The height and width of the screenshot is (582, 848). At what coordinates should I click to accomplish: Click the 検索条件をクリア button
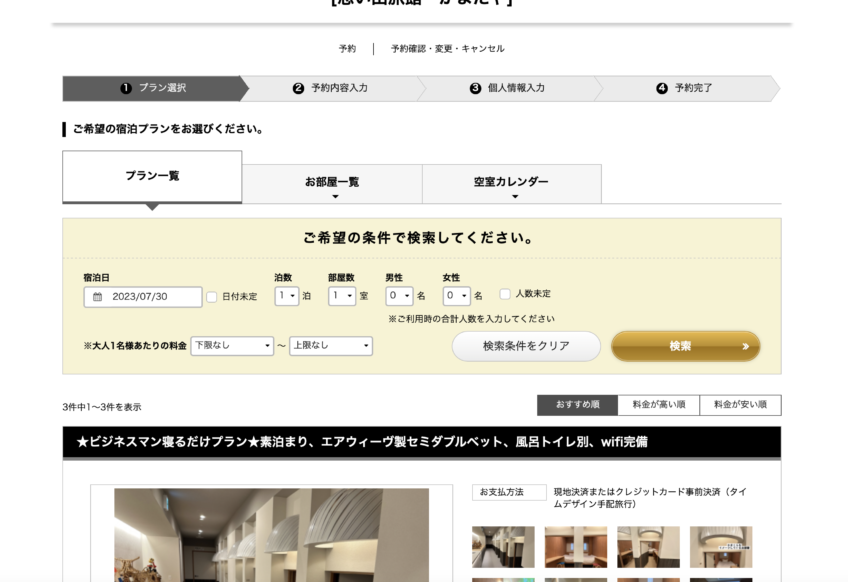(x=526, y=346)
